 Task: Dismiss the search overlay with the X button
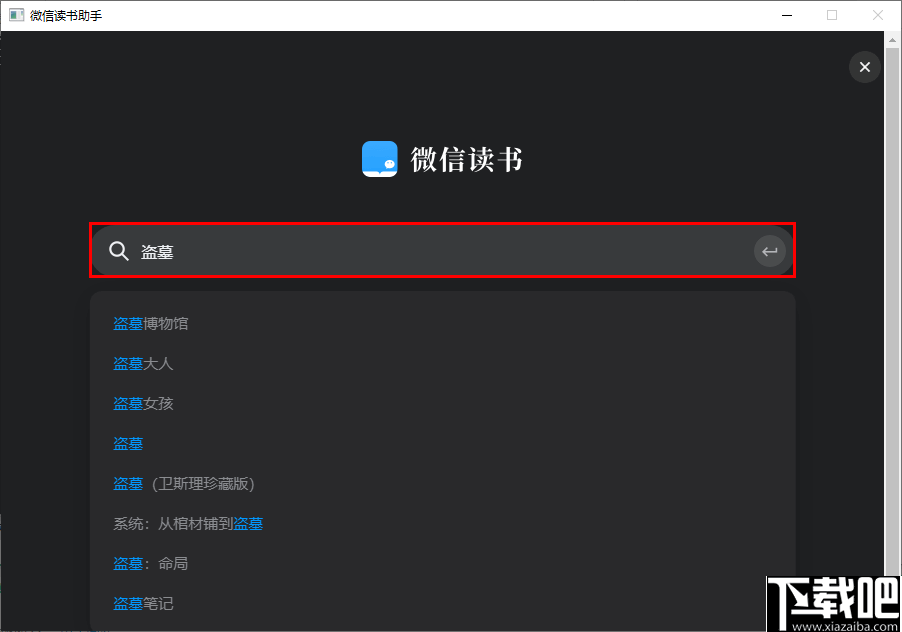coord(864,67)
